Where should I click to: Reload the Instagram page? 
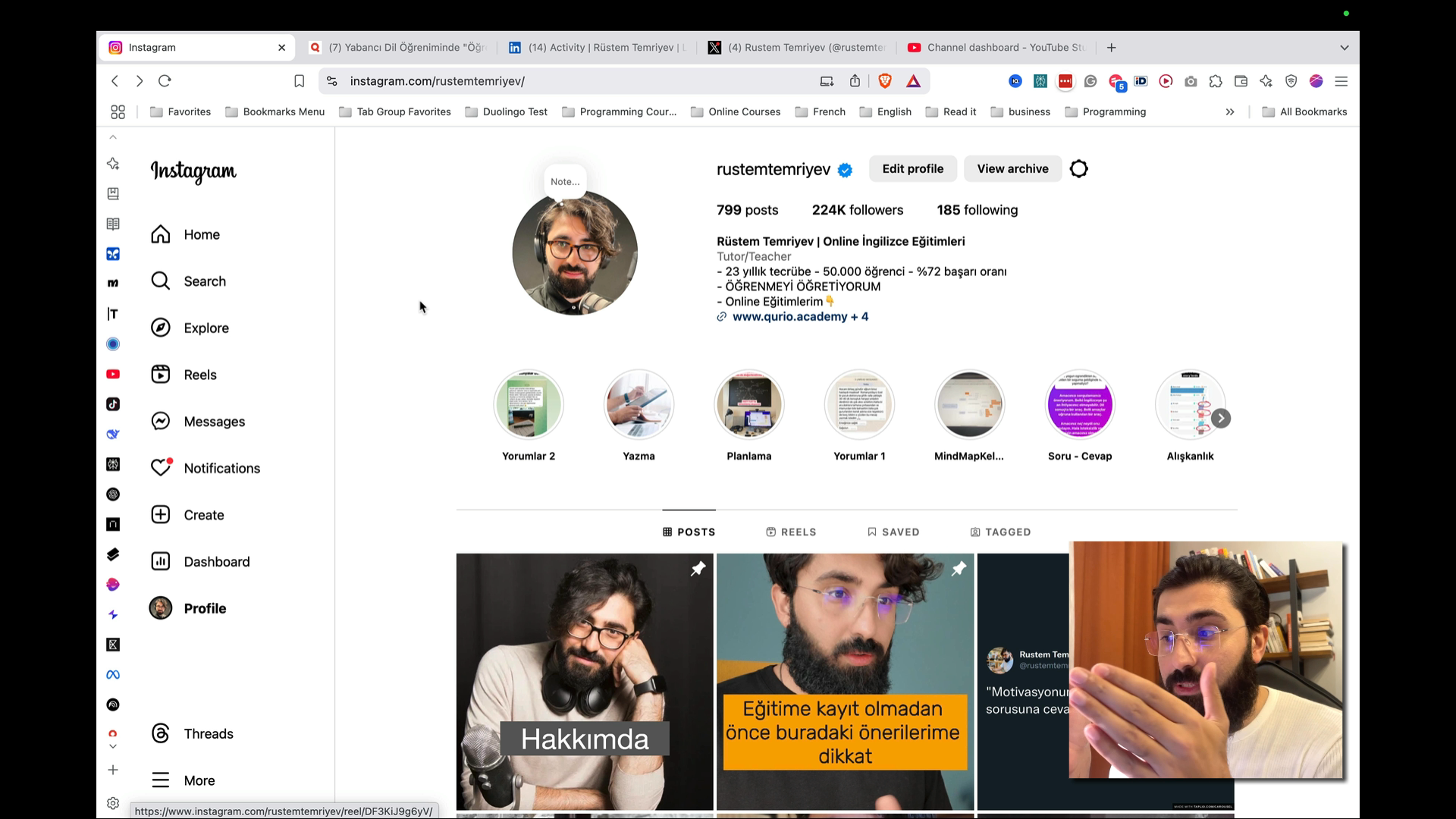(x=165, y=81)
